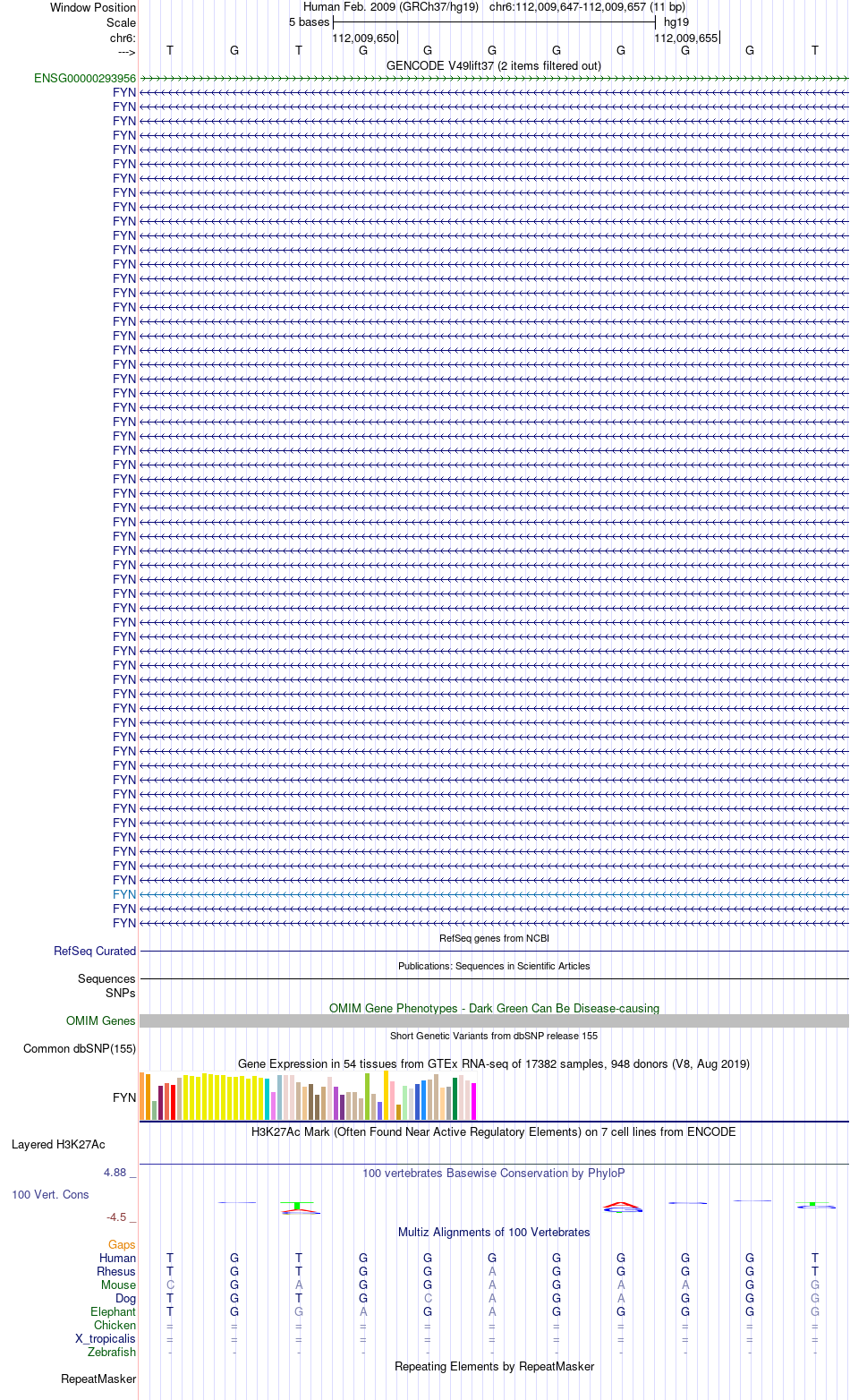
Task: Select the Chicken alignment row label
Action: click(x=115, y=1326)
